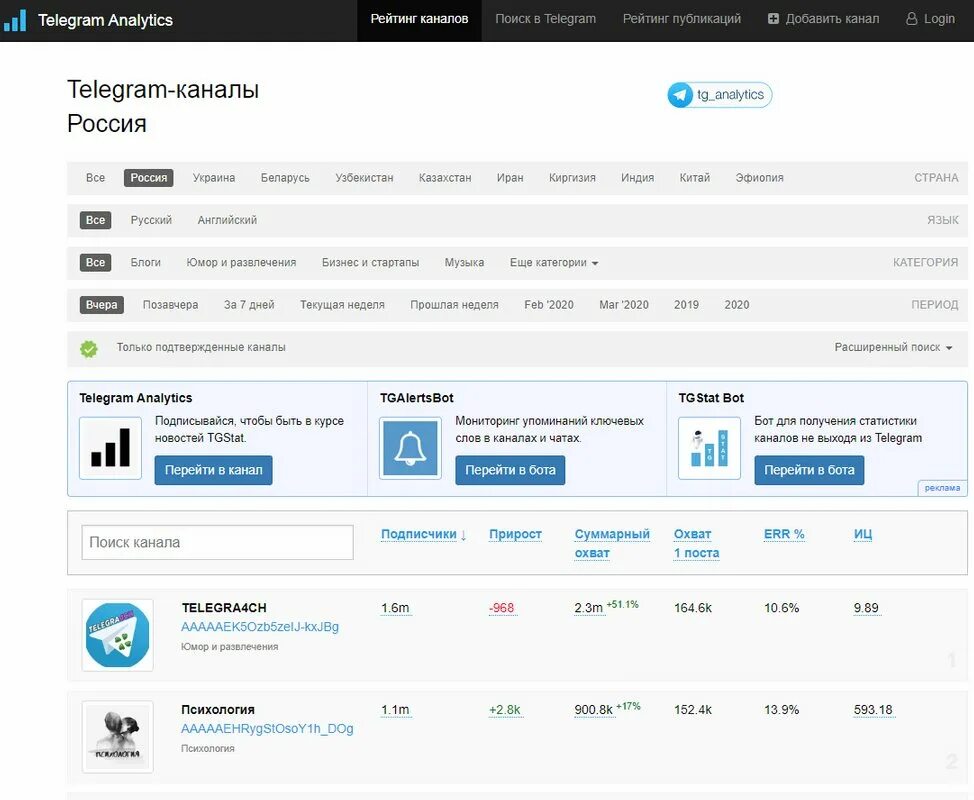
Task: Select the Вчера period
Action: tap(101, 304)
